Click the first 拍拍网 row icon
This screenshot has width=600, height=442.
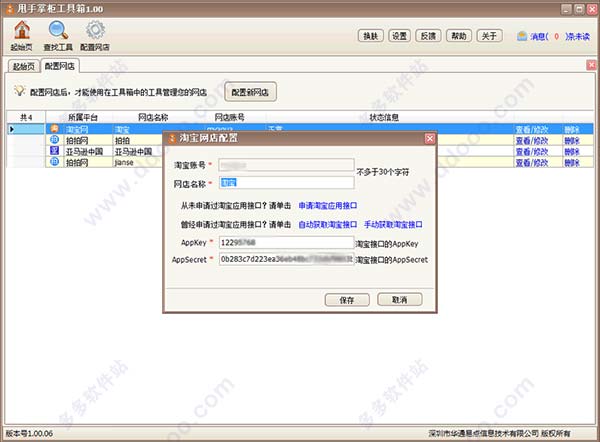(55, 140)
